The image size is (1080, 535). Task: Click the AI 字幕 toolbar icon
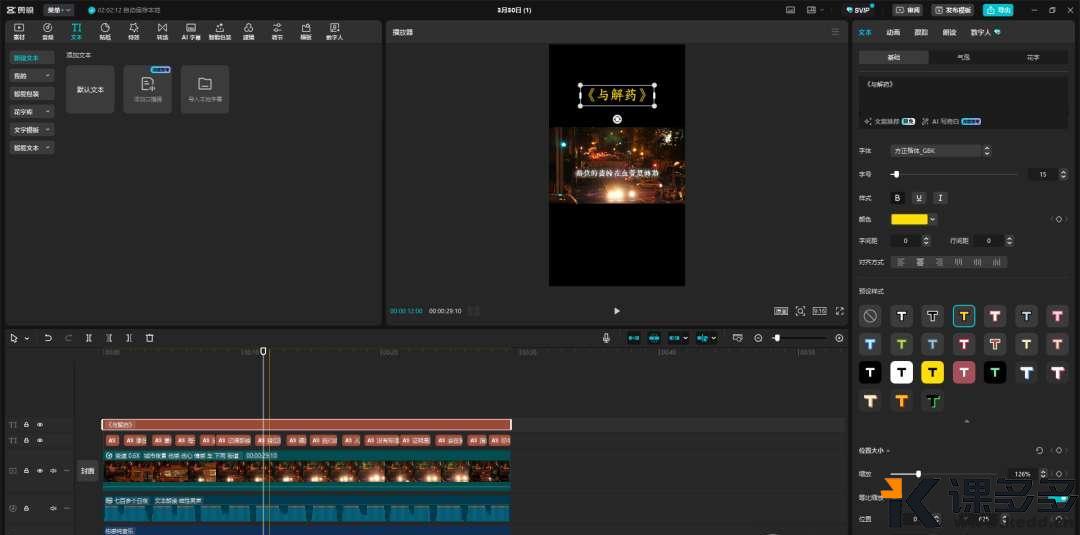191,31
